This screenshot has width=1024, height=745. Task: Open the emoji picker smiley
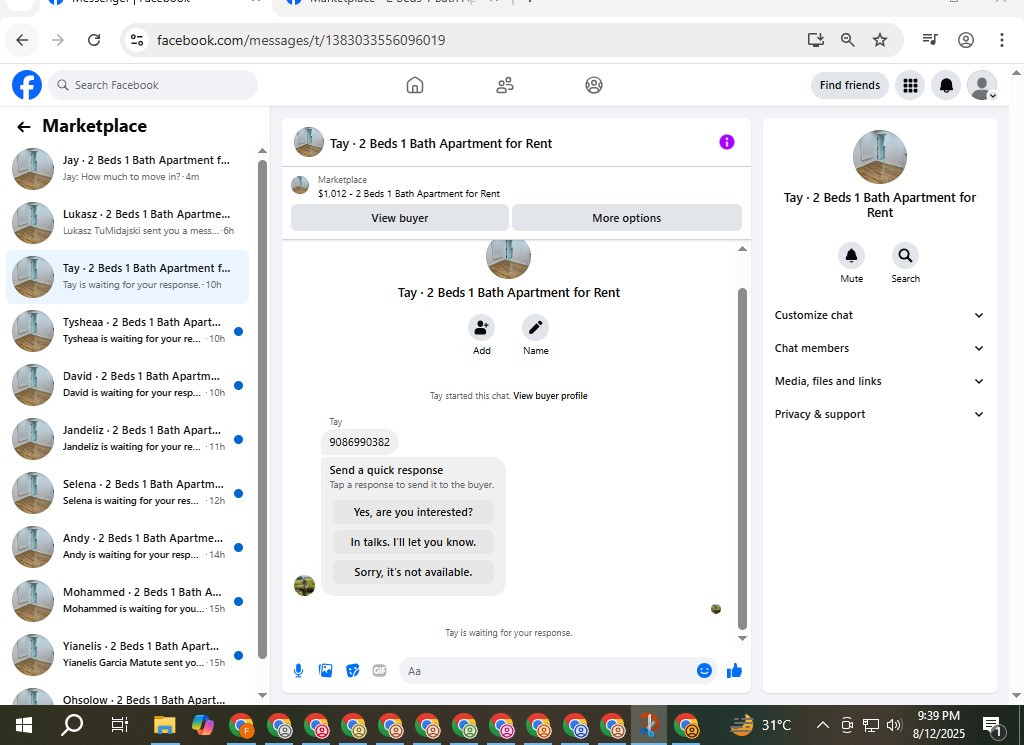(x=704, y=671)
